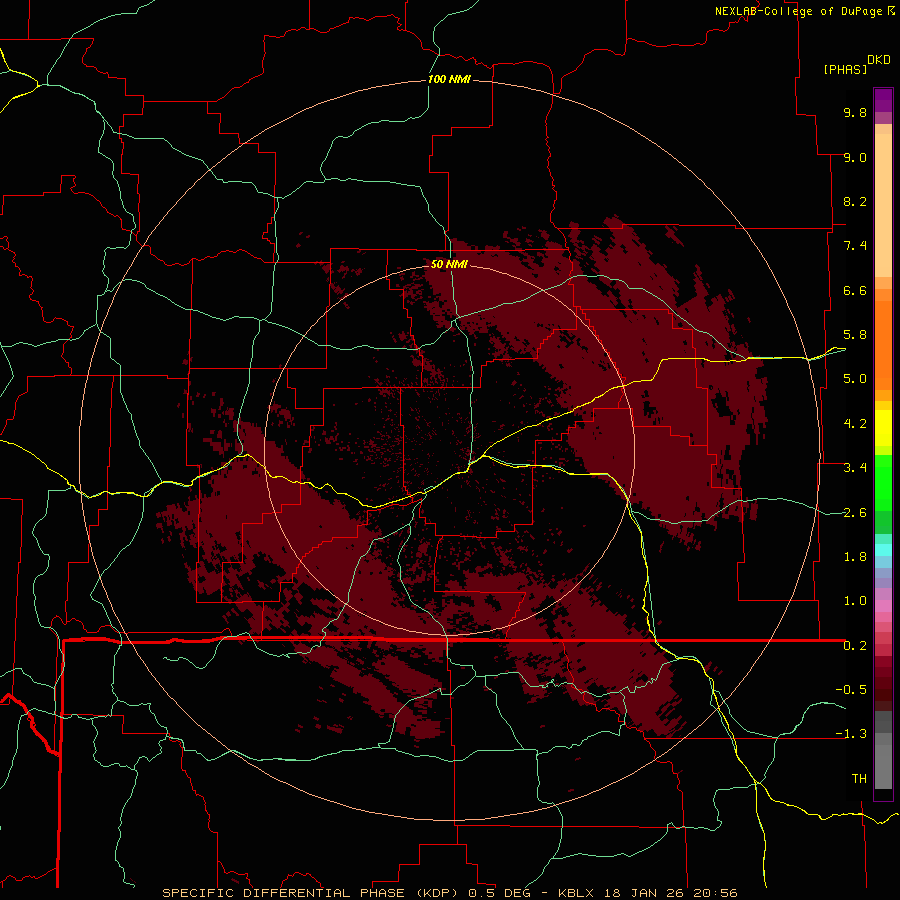Click the NEXLAB-College of DuPage credit text

798,11
